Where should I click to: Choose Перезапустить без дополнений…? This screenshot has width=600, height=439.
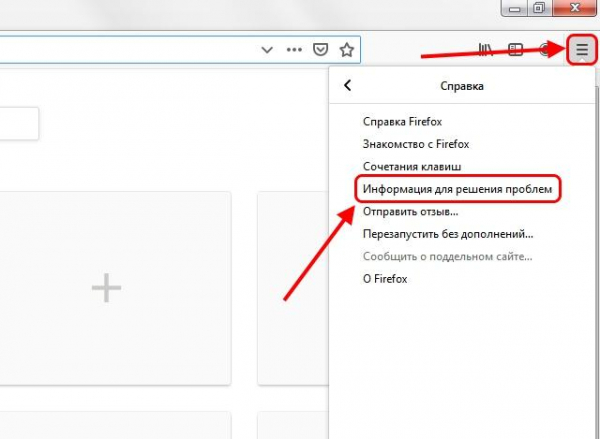(448, 234)
